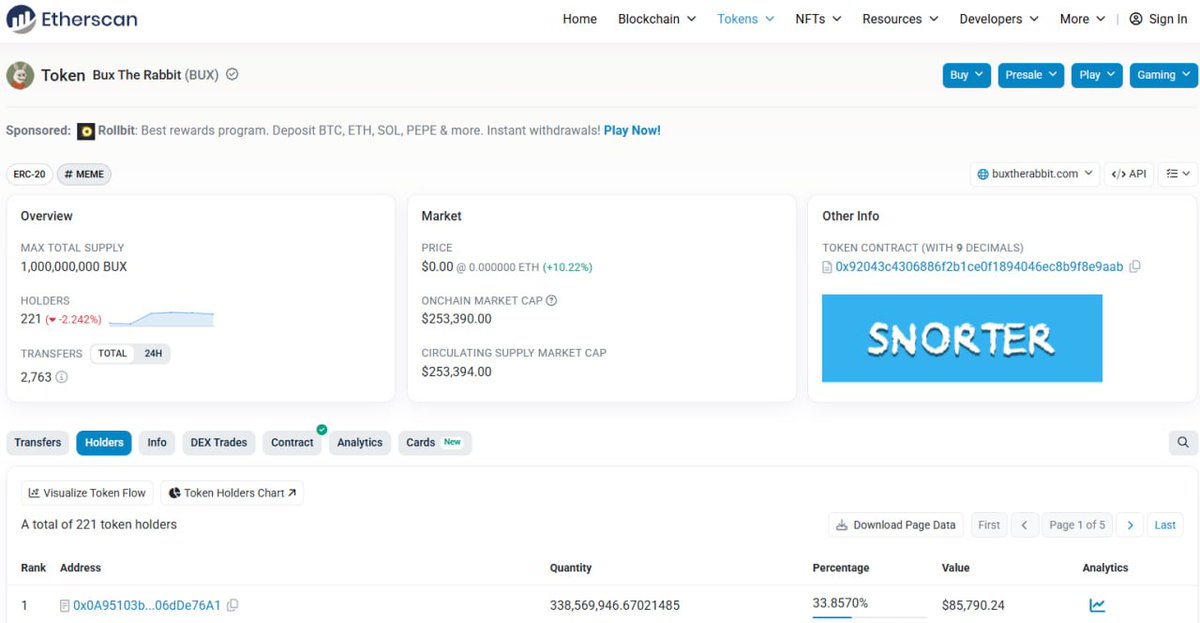Image resolution: width=1200 pixels, height=623 pixels.
Task: Switch to the Info tab
Action: [157, 442]
